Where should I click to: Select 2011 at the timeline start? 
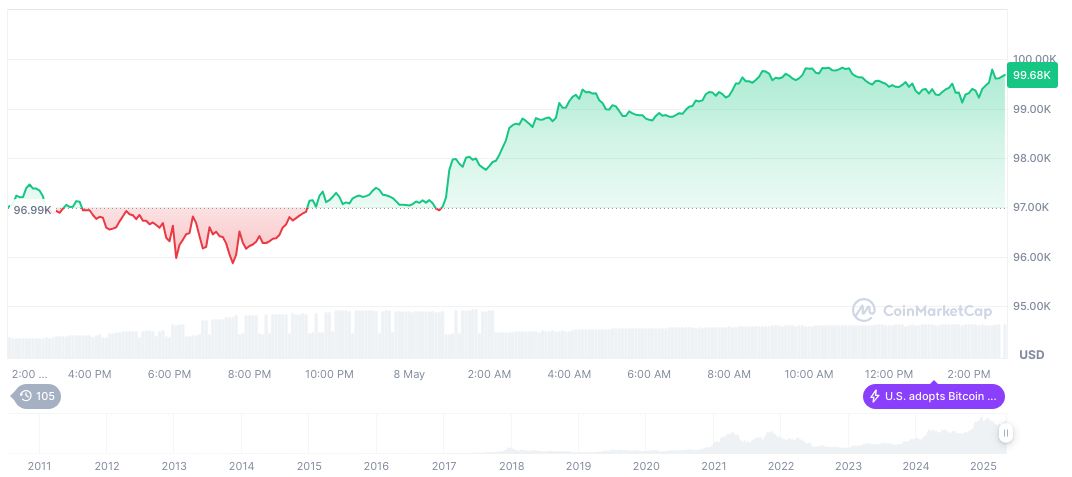pyautogui.click(x=40, y=466)
